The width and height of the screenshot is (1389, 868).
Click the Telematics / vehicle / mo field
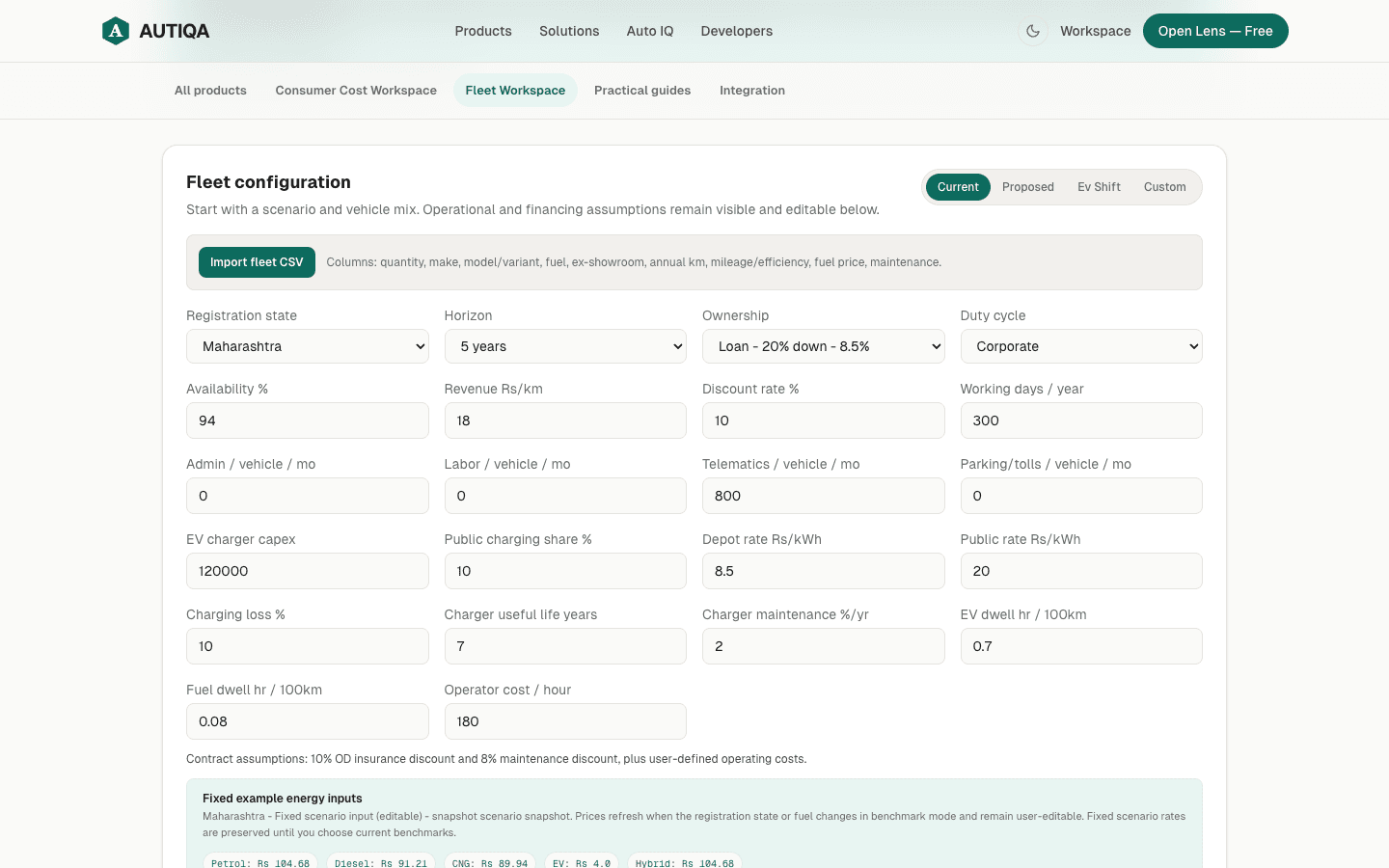(x=824, y=496)
